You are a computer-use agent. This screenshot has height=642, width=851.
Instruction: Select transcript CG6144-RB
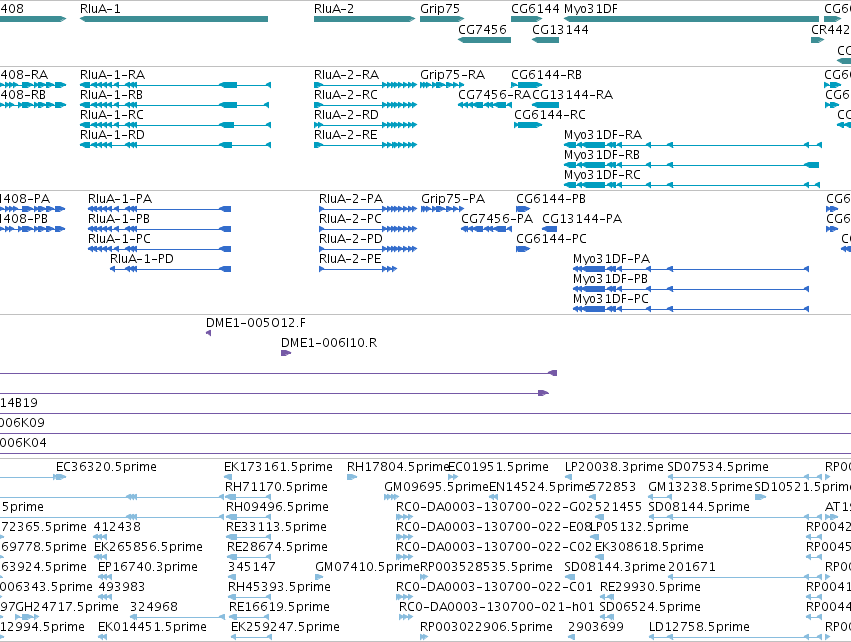[547, 74]
